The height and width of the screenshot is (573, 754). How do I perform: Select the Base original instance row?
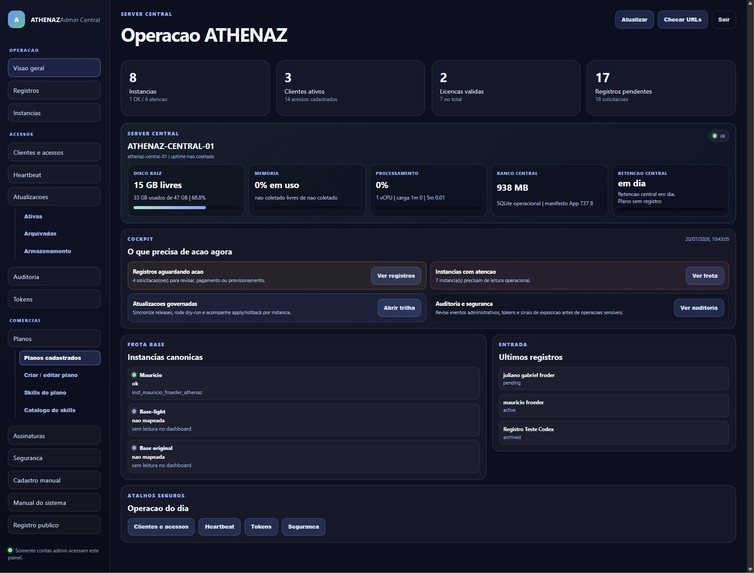303,457
